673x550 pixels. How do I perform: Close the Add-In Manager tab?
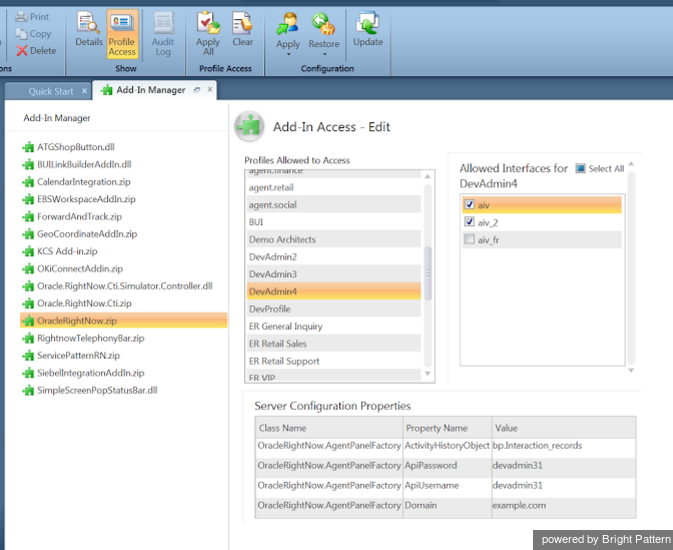(x=210, y=89)
